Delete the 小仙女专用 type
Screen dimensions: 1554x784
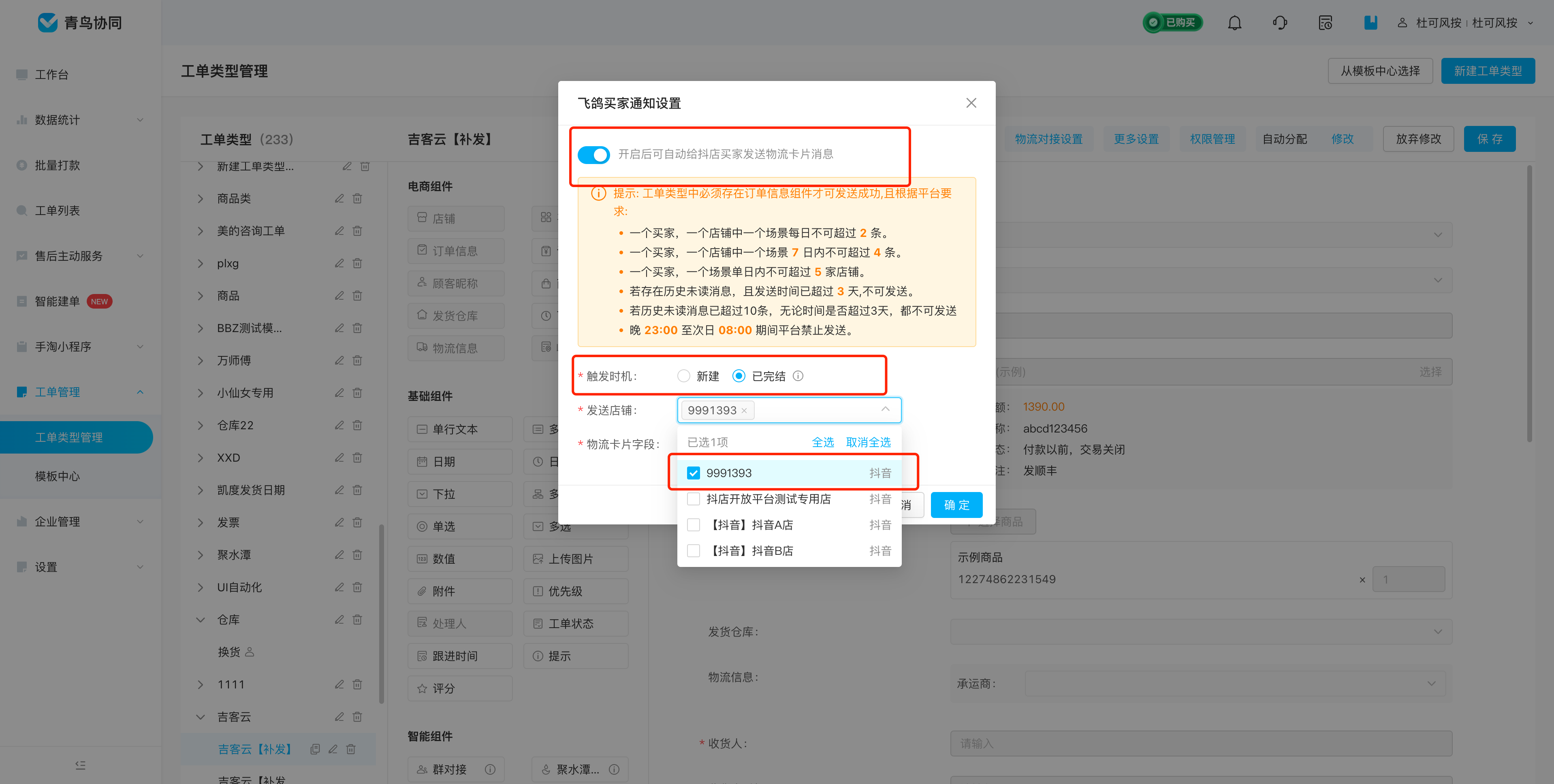[357, 392]
